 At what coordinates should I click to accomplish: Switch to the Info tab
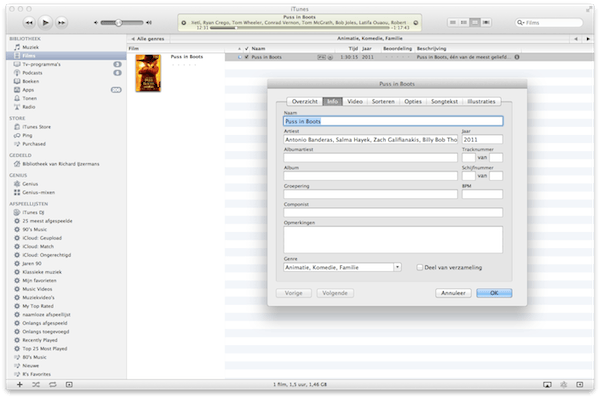(x=333, y=101)
